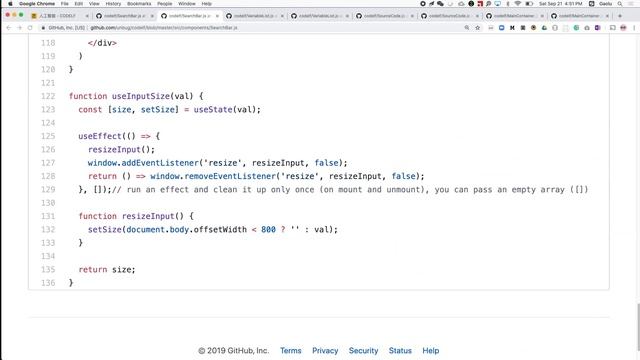
Task: Click 'window.addEventListener' in the code
Action: click(143, 163)
